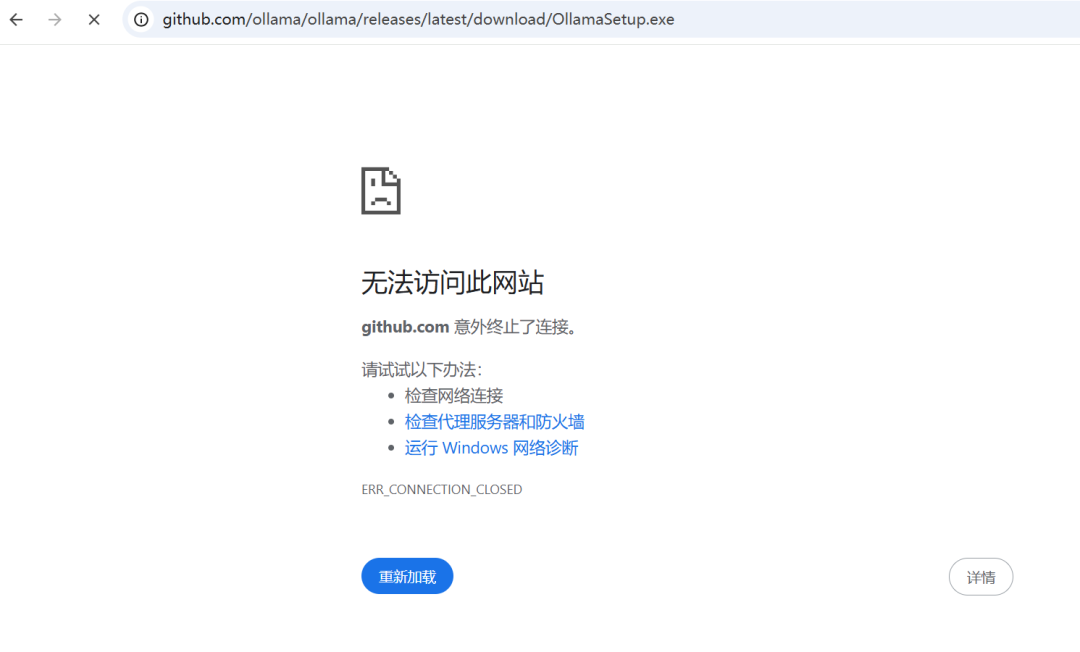Click the 请试试以下办法 text line

[x=422, y=370]
